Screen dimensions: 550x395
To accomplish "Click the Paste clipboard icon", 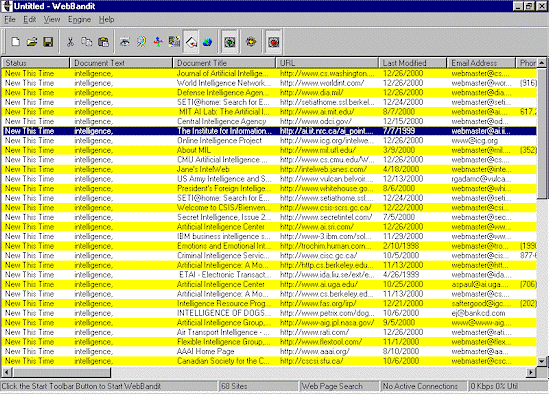I will click(103, 42).
